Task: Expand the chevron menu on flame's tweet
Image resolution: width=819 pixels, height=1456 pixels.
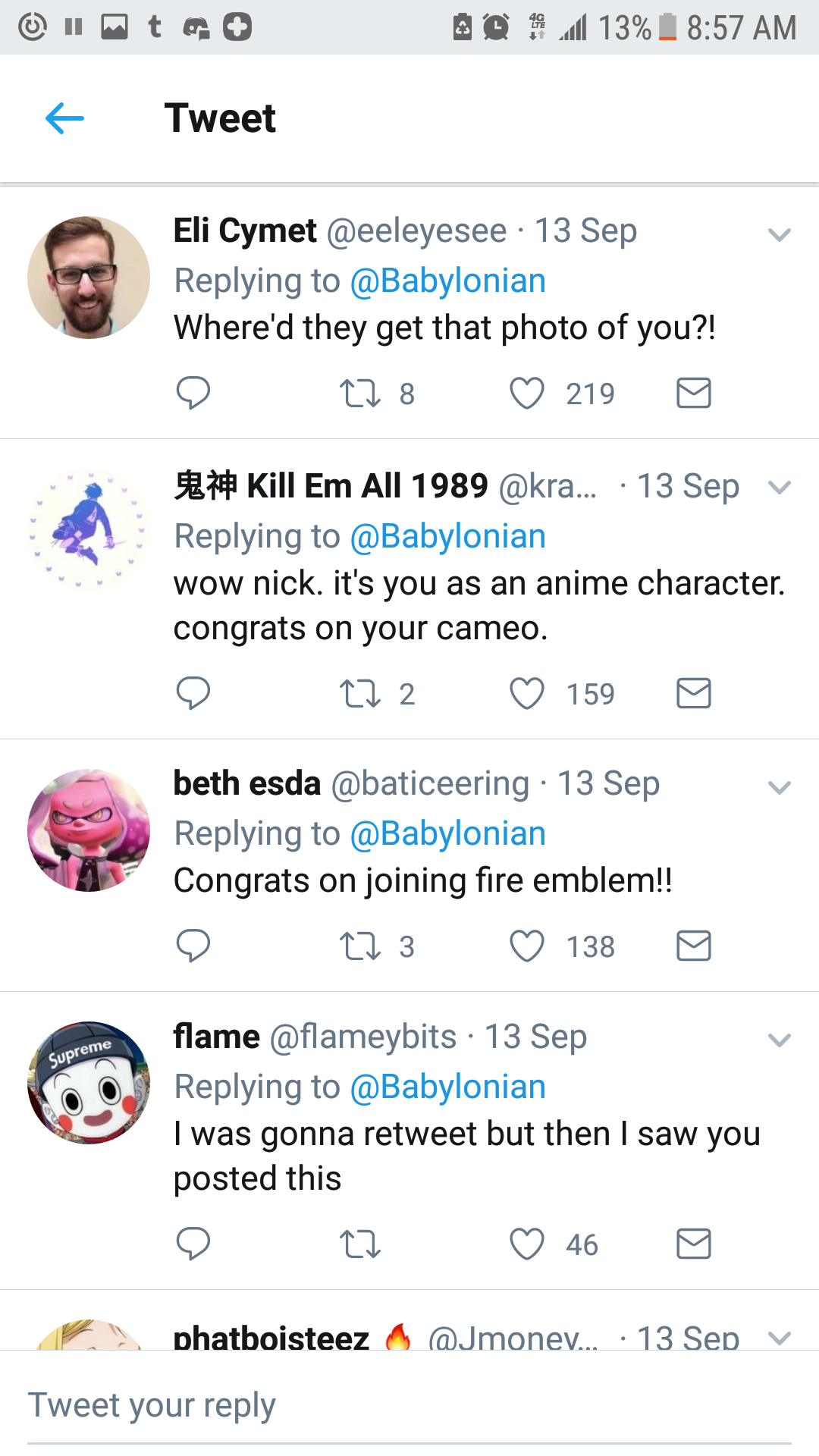Action: pos(780,1040)
